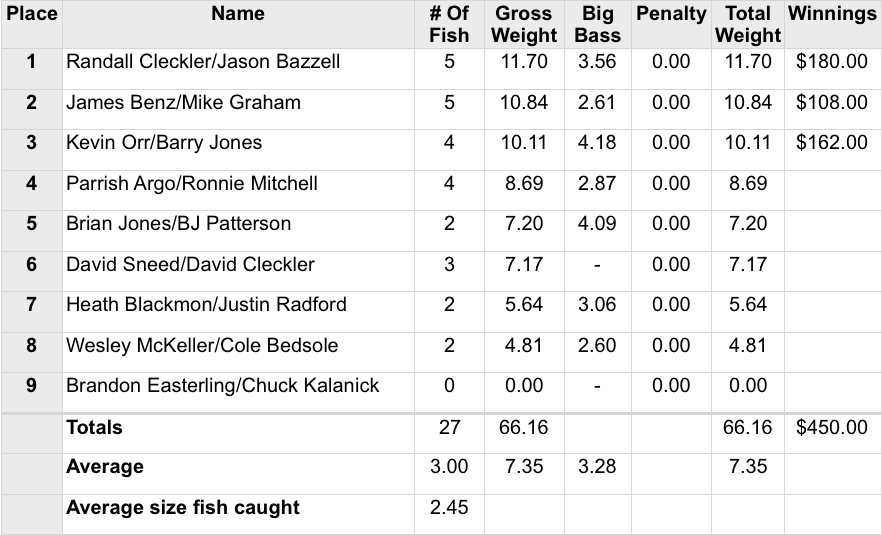882x535 pixels.
Task: Select the 2.45 average size value
Action: click(449, 508)
